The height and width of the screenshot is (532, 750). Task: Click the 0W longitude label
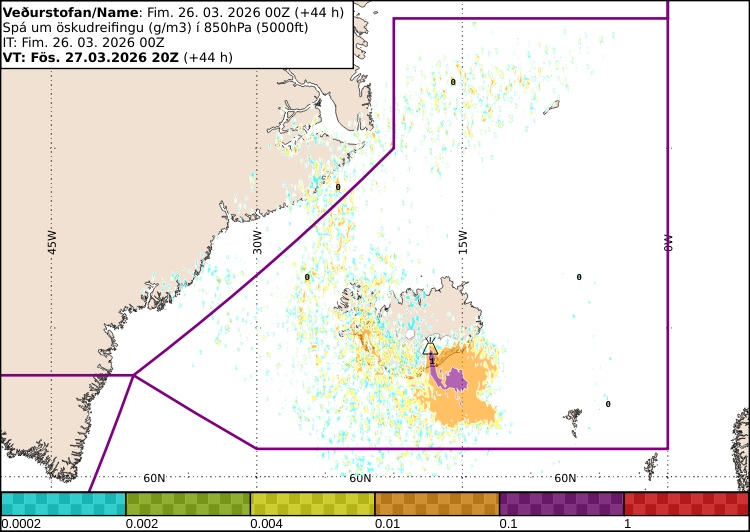[x=668, y=243]
